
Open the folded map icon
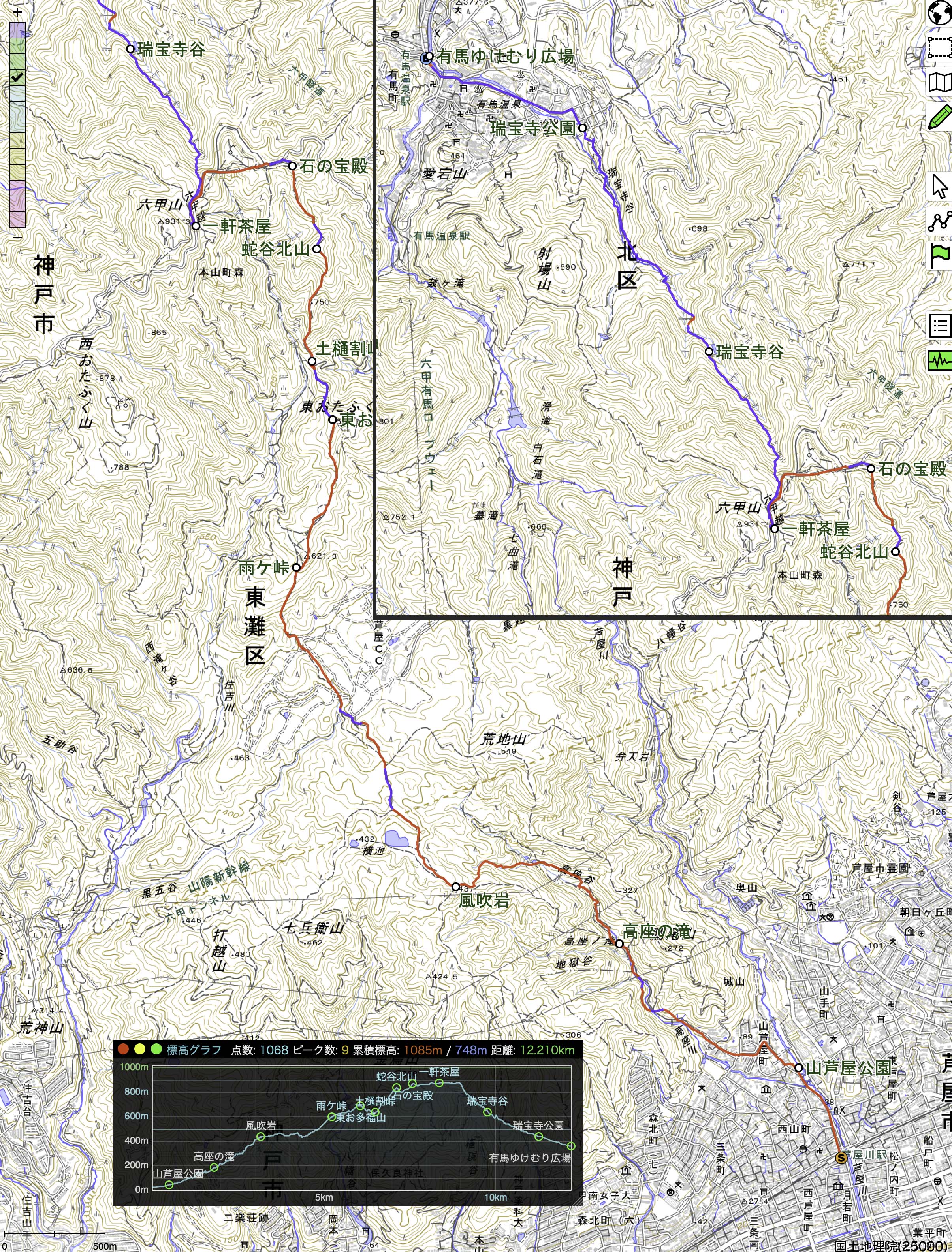point(939,83)
